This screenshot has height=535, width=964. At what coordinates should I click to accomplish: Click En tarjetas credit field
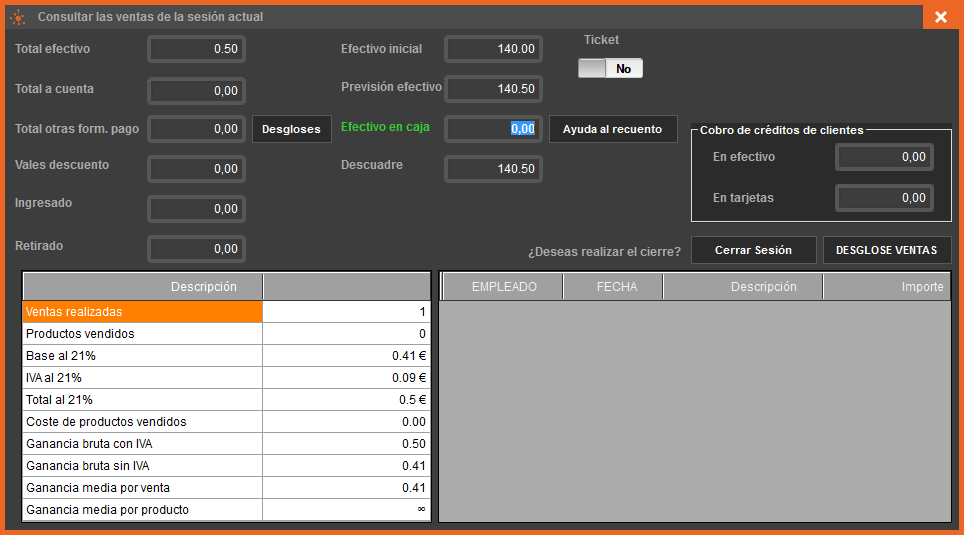point(884,198)
